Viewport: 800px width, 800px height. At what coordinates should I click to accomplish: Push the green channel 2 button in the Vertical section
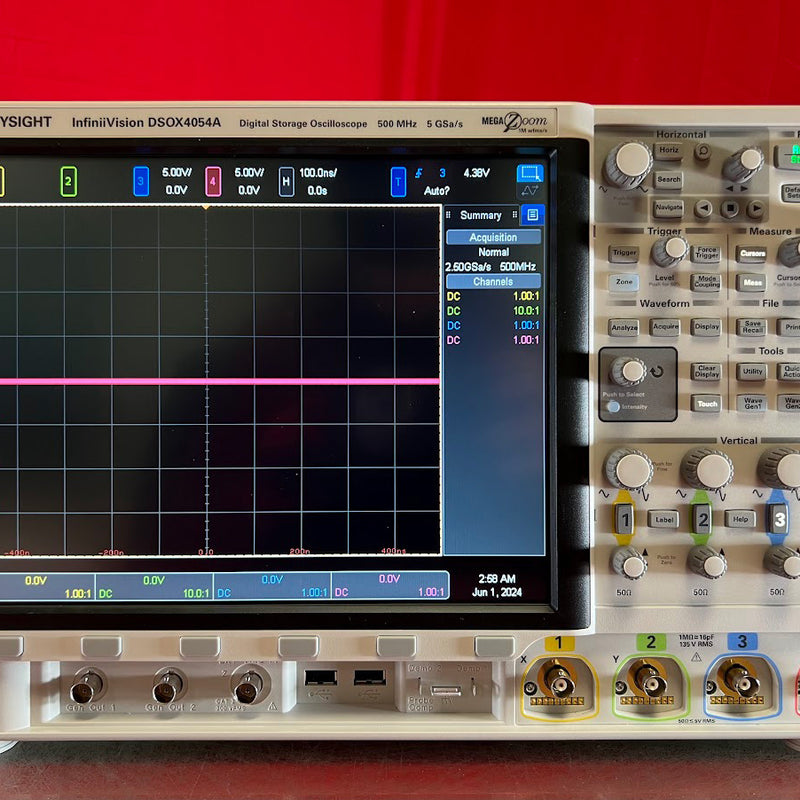click(x=702, y=518)
